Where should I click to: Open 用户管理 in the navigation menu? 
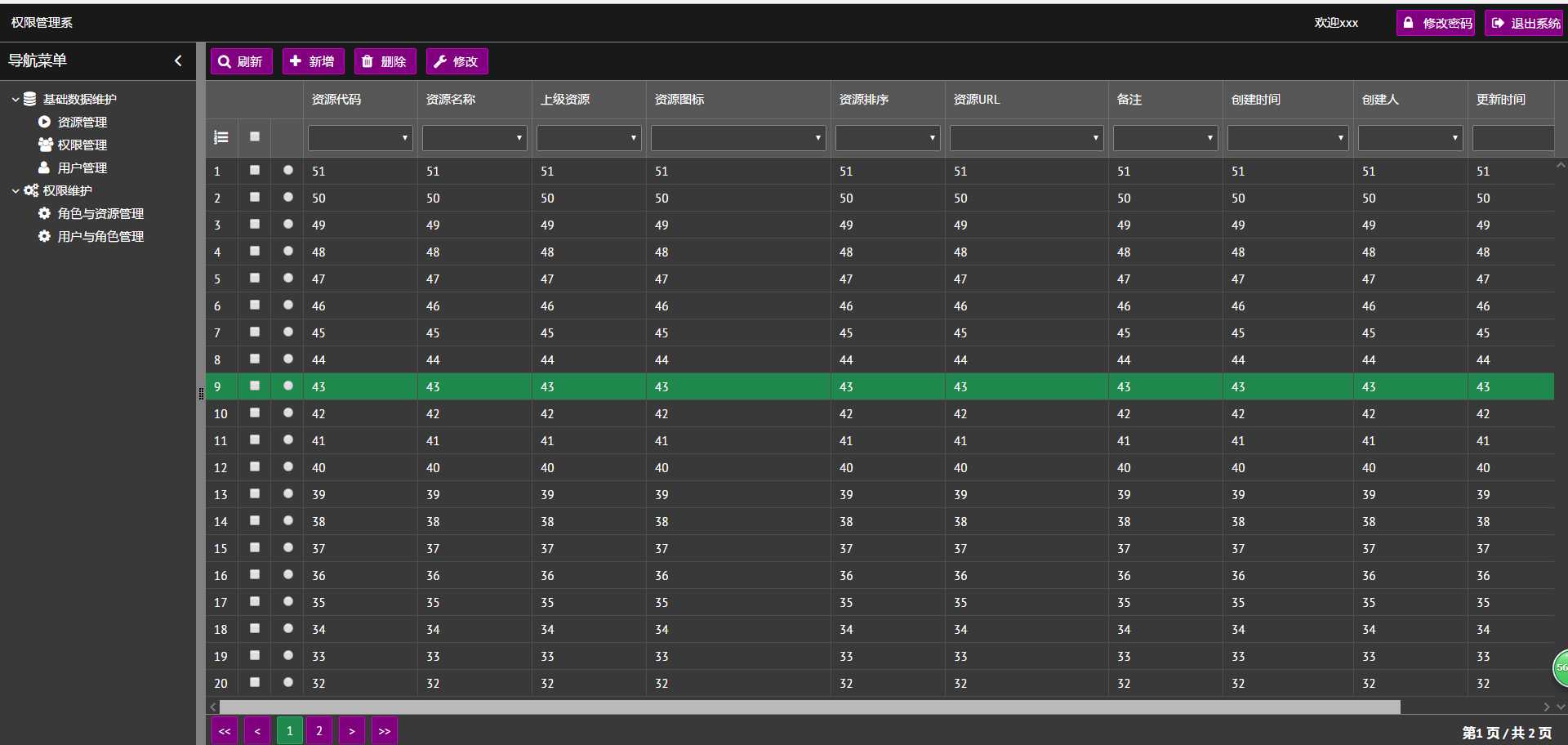click(82, 167)
